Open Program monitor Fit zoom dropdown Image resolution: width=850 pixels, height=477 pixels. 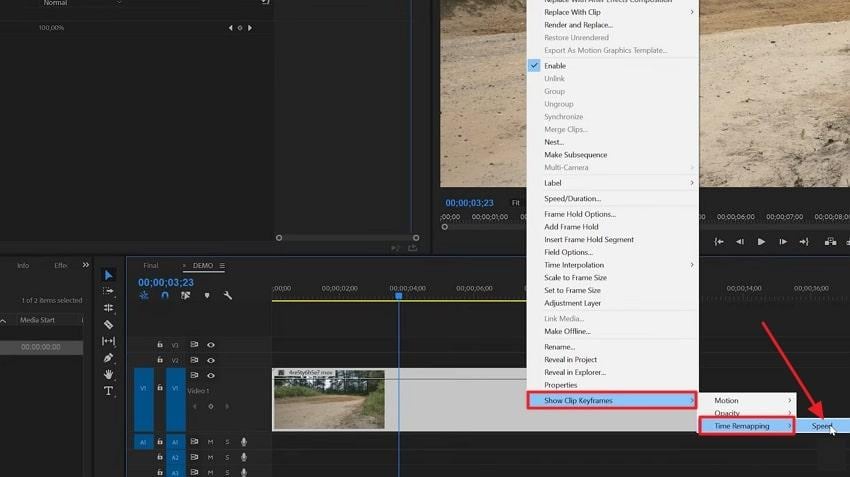pyautogui.click(x=516, y=203)
